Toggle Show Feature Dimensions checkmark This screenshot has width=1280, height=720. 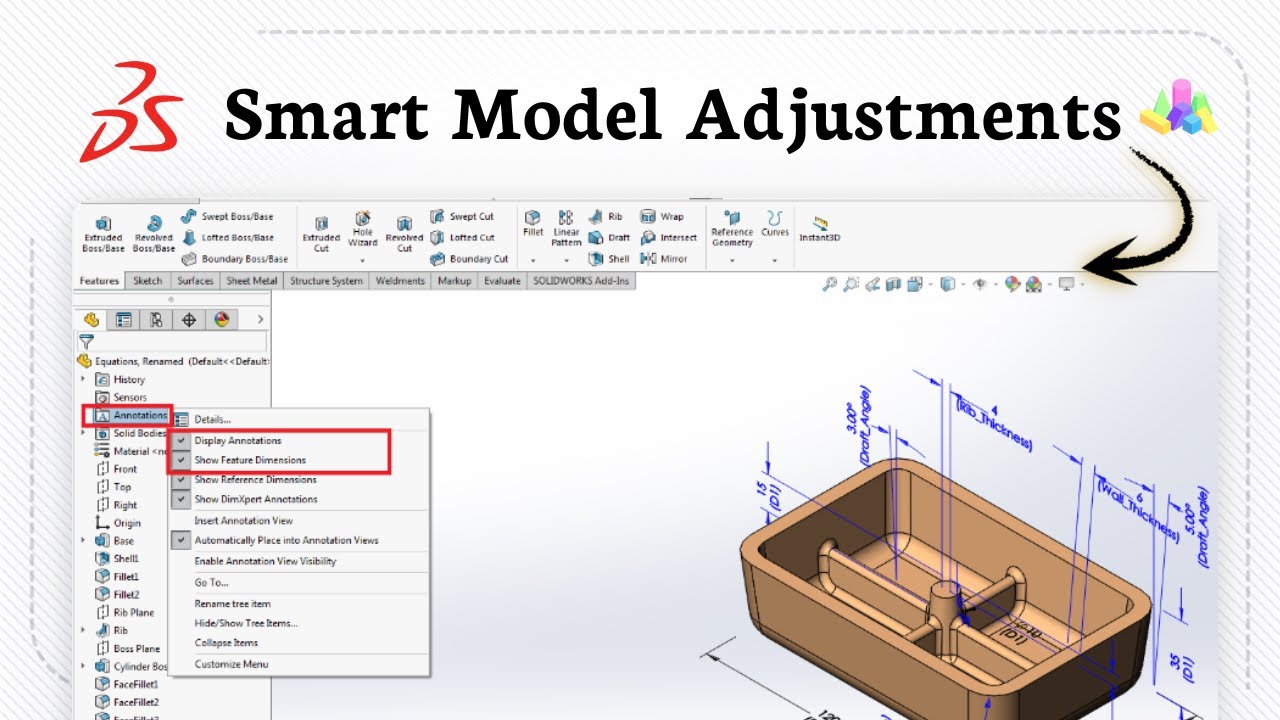(x=181, y=460)
